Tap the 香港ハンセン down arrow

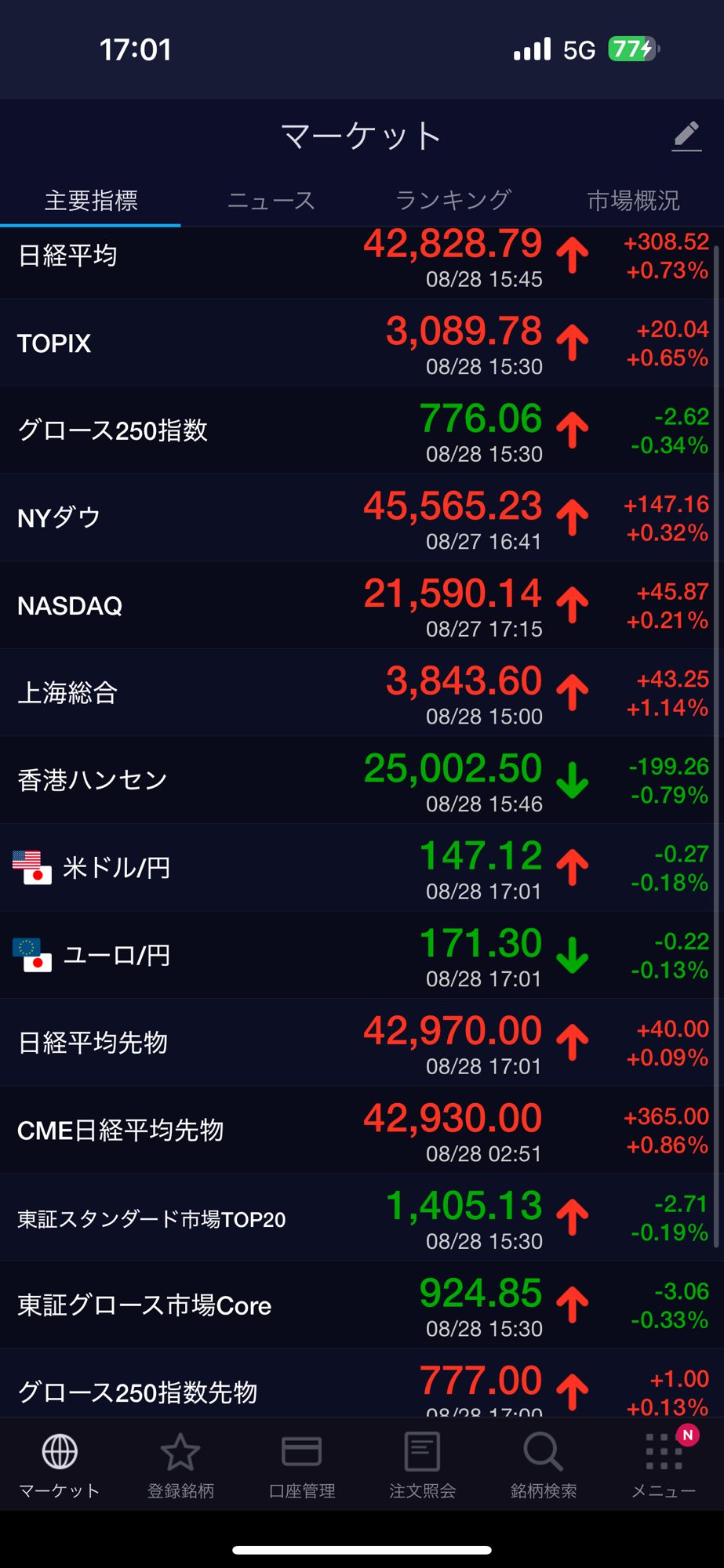click(x=573, y=780)
